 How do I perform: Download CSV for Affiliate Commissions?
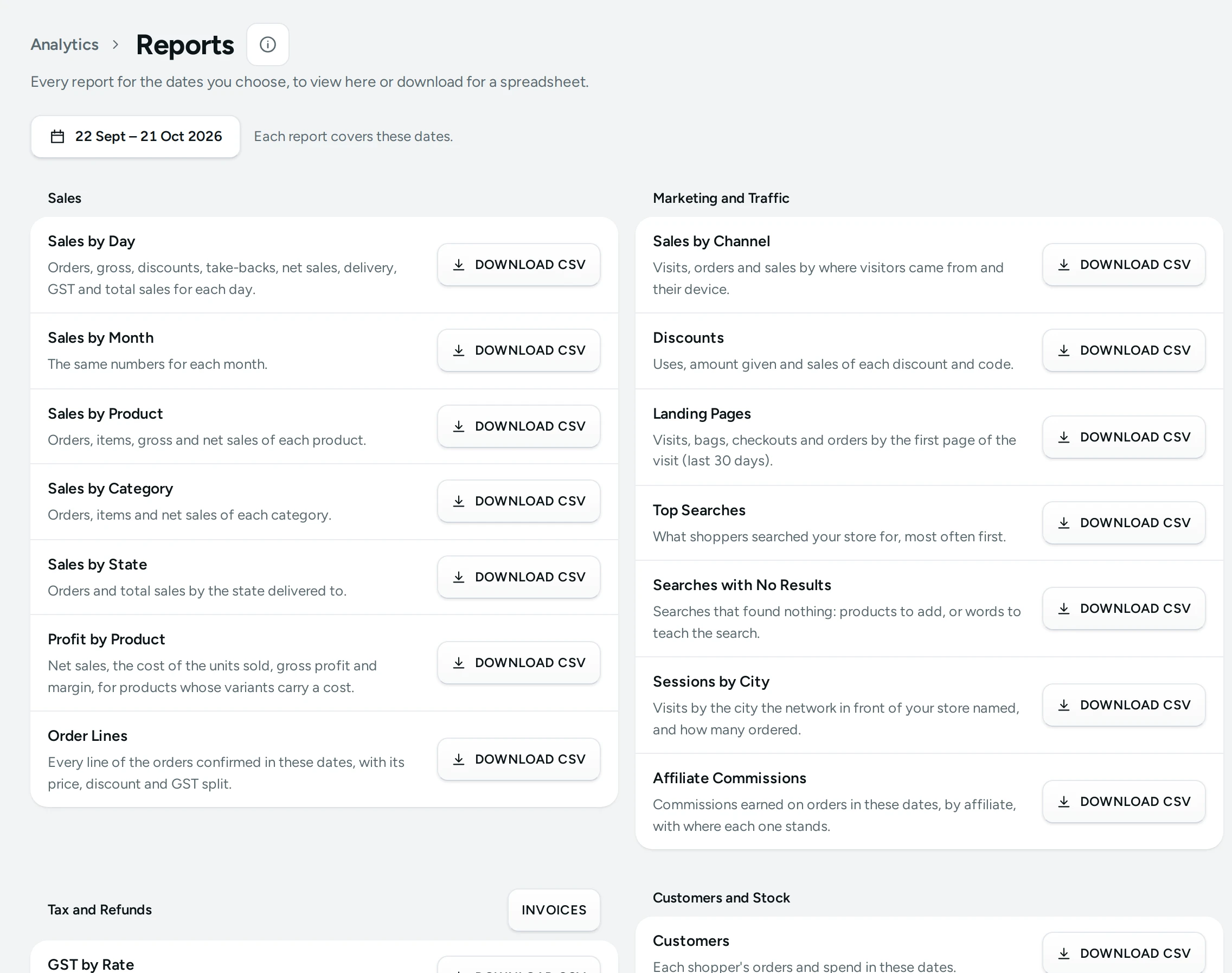pyautogui.click(x=1124, y=802)
